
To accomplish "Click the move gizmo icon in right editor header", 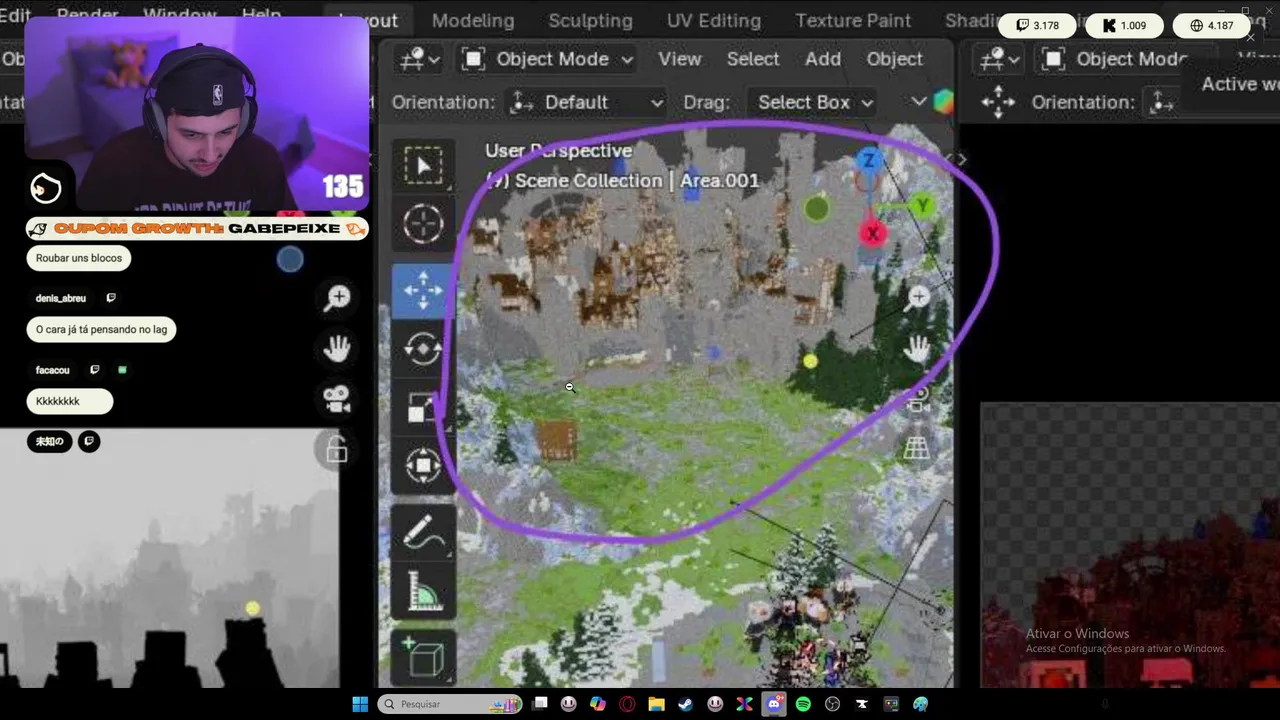I will coord(998,102).
